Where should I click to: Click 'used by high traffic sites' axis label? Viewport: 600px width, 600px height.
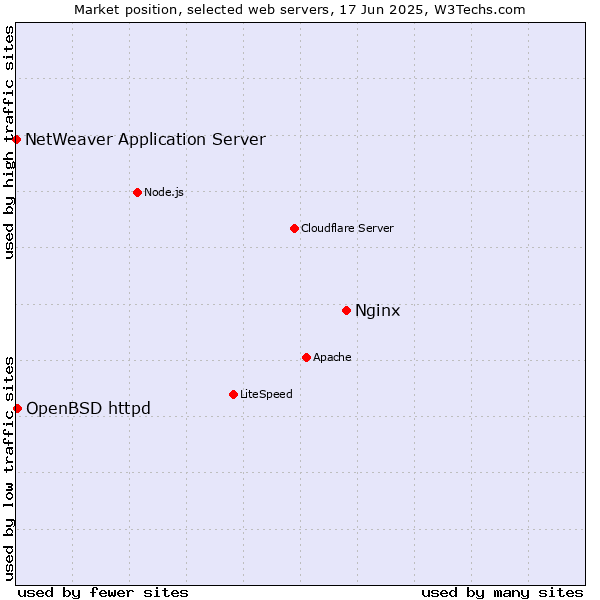[8, 142]
